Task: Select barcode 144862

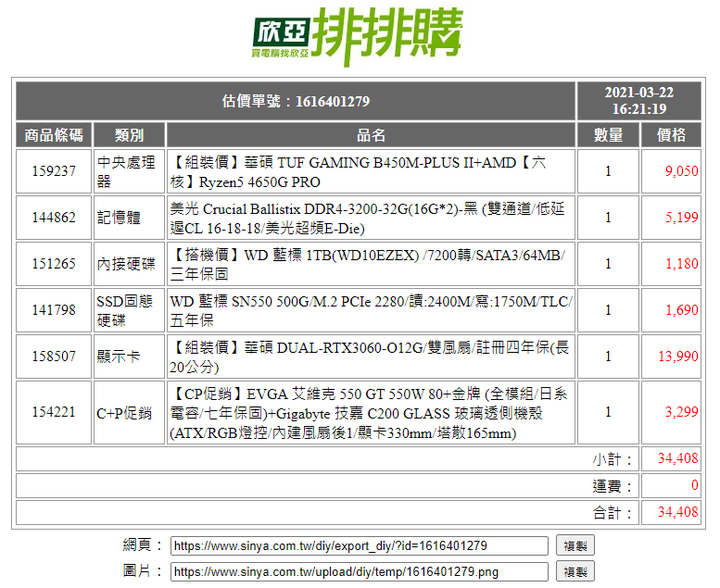Action: coord(54,218)
